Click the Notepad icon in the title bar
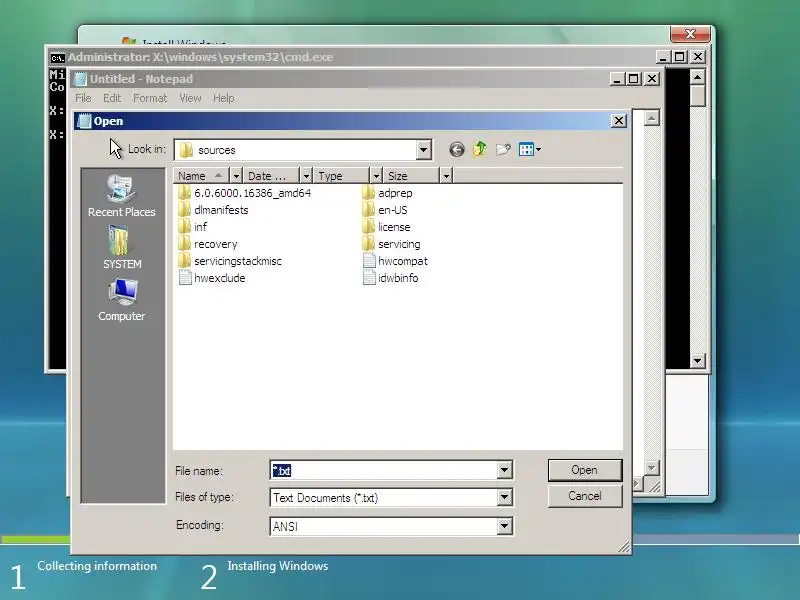Image resolution: width=800 pixels, height=600 pixels. coord(81,79)
